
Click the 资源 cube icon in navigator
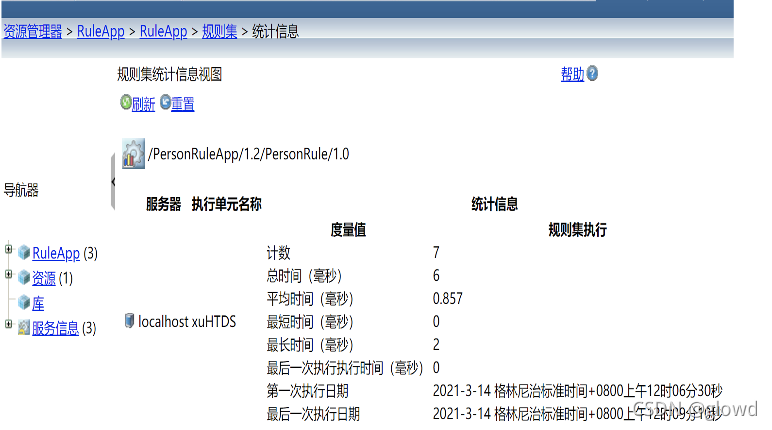24,278
